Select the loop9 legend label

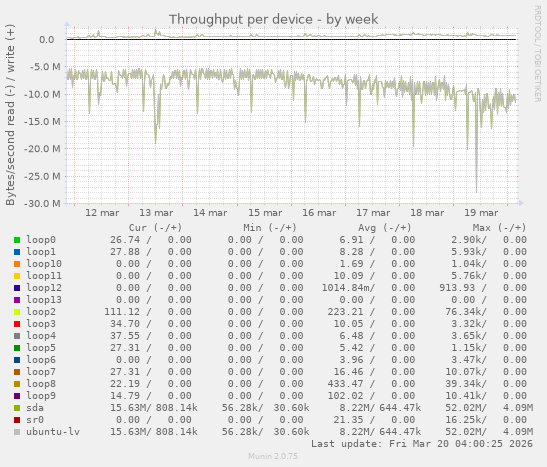pos(41,396)
